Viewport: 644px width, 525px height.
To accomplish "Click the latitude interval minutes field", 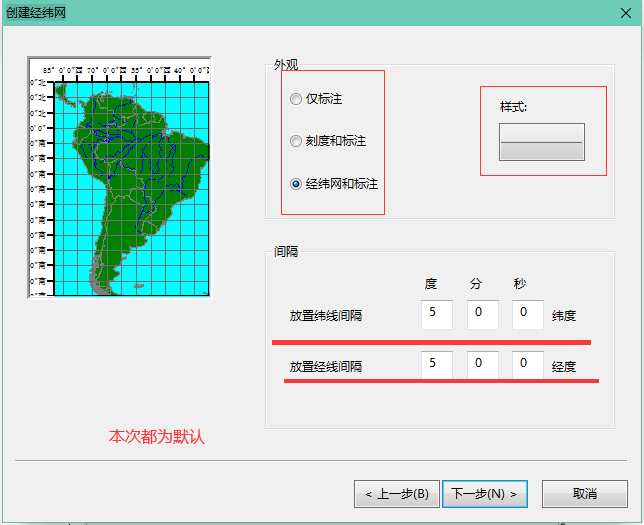I will click(x=483, y=314).
